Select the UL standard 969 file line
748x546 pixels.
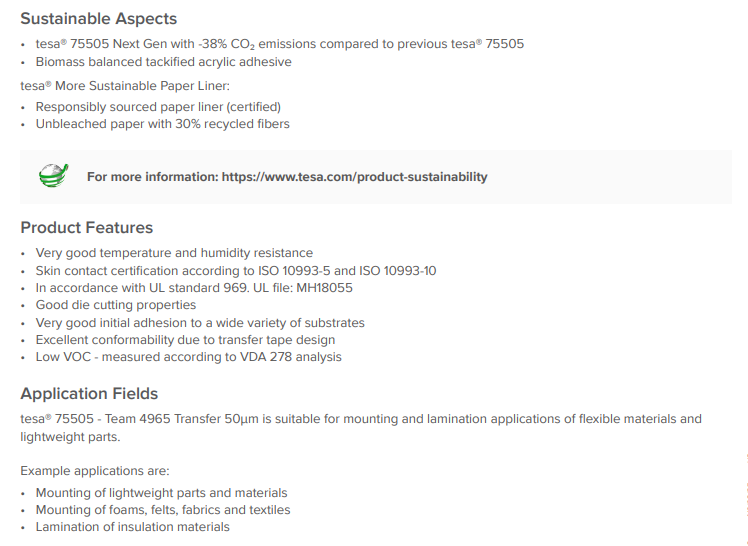(194, 288)
